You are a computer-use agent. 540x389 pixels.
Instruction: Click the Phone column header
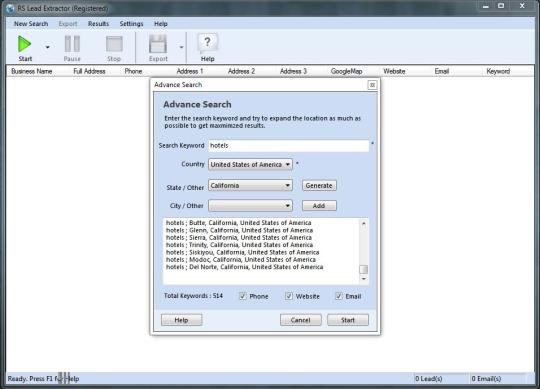tap(133, 71)
